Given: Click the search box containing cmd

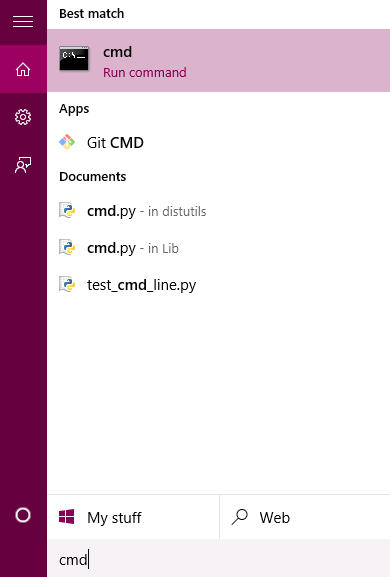Looking at the screenshot, I should coord(219,558).
